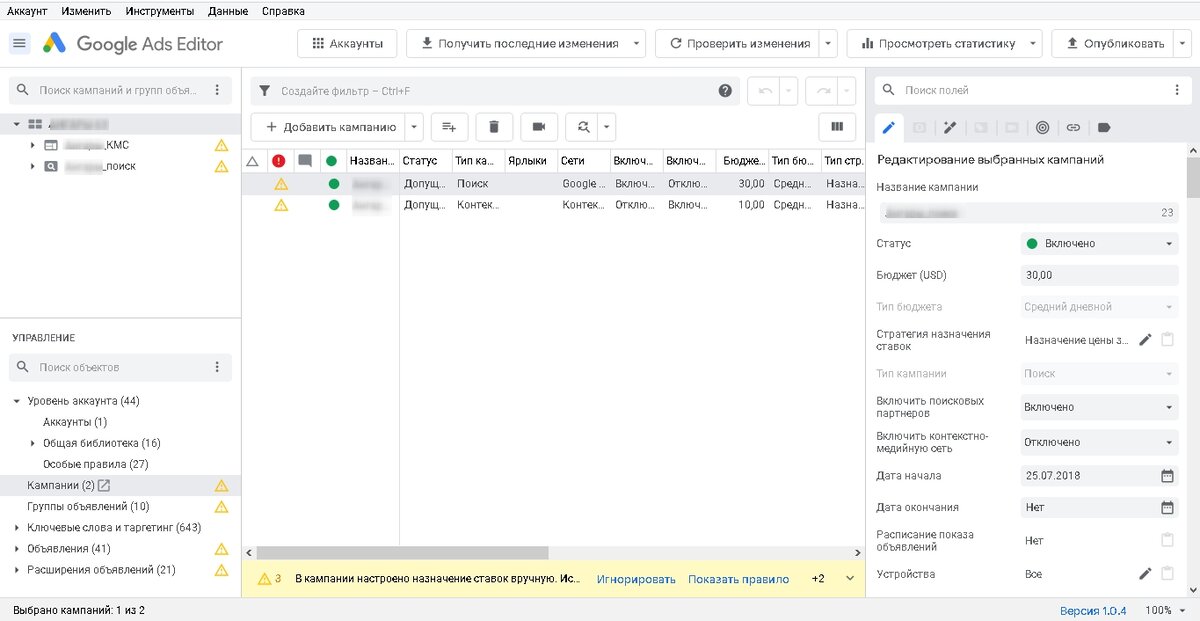Open the Инструменты menu
1200x621 pixels.
click(x=160, y=11)
